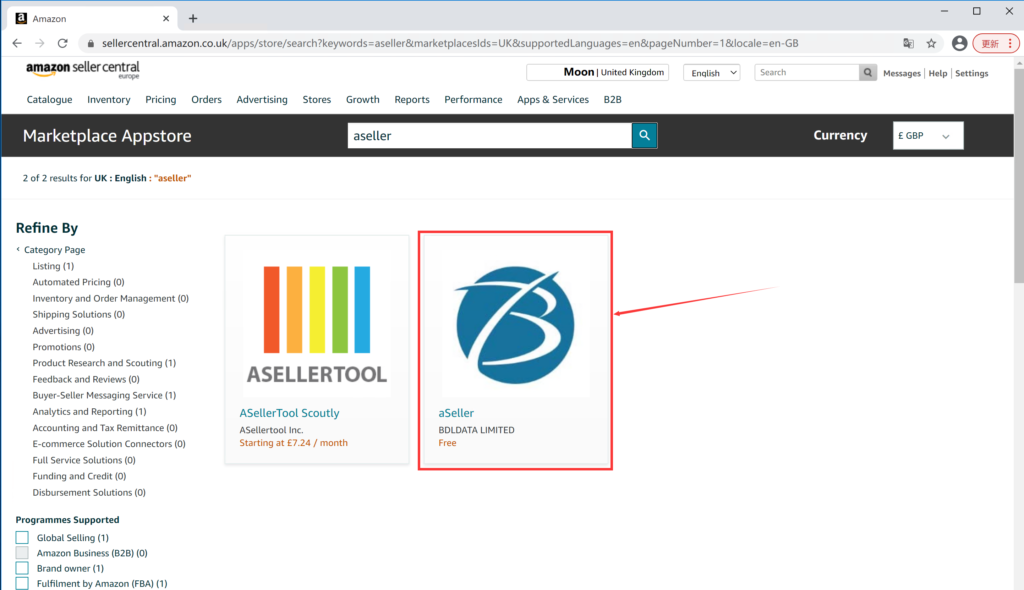Open the B2B menu
Viewport: 1024px width, 590px height.
tap(613, 99)
